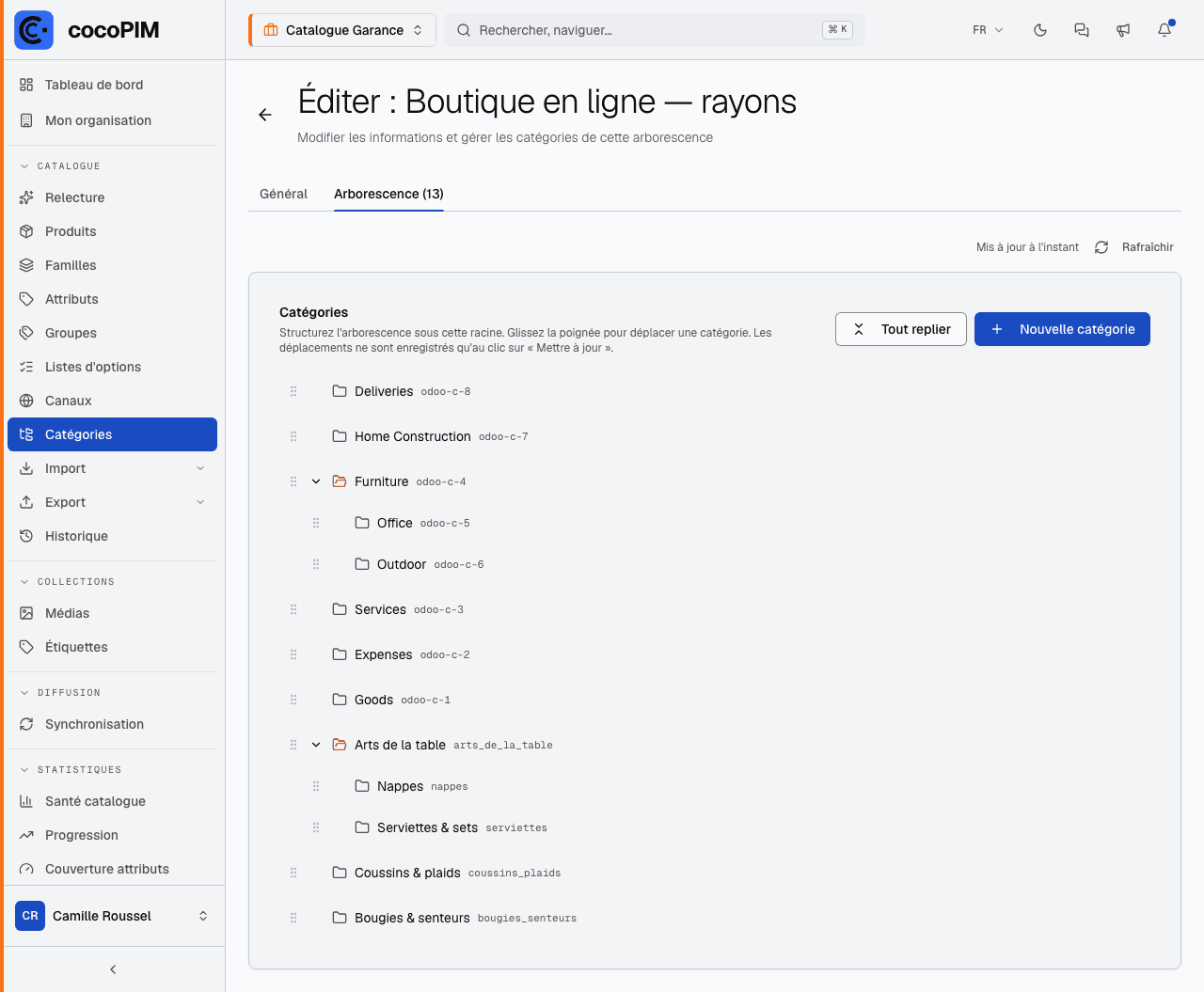Screen dimensions: 1204x992
Task: Open Médias in the sidebar
Action: [113, 613]
